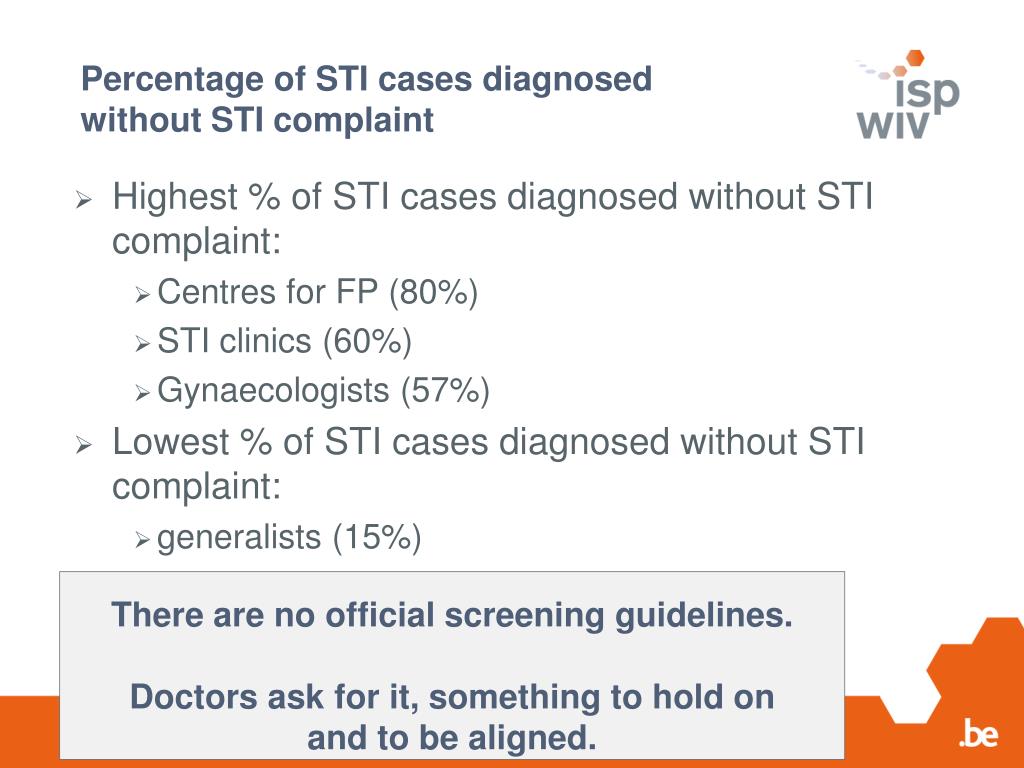The width and height of the screenshot is (1024, 768).
Task: Click arrow bullet beside Gynaecologists
Action: pos(143,393)
